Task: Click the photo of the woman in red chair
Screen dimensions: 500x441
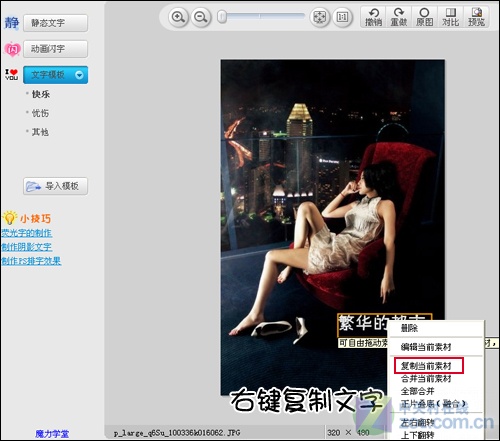Action: tap(332, 227)
